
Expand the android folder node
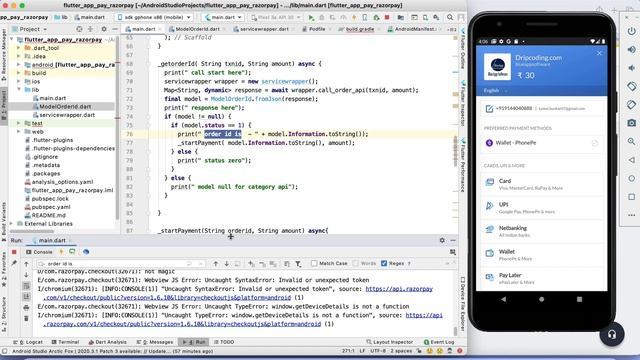(x=18, y=64)
